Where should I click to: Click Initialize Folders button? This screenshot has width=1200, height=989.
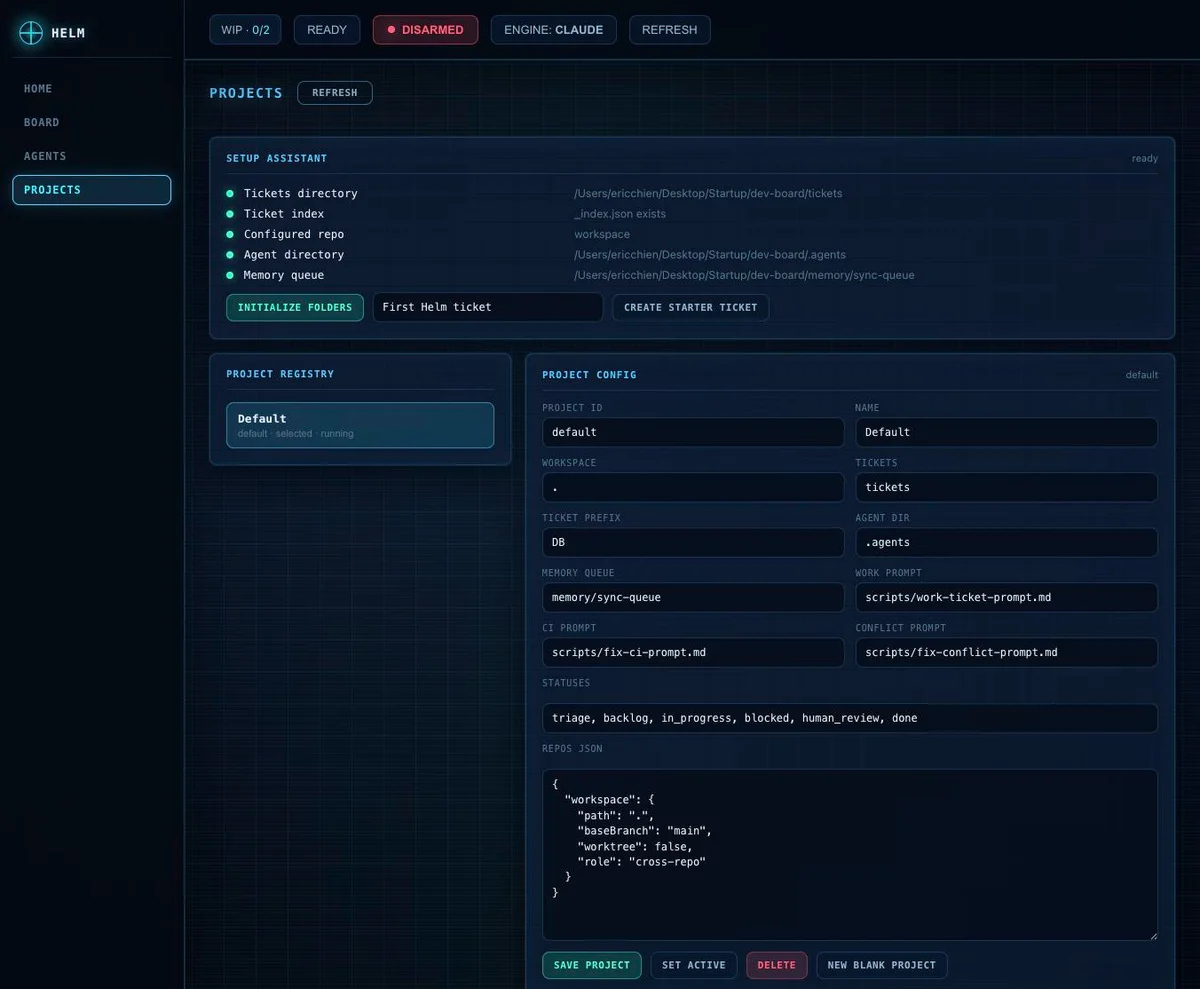(295, 307)
